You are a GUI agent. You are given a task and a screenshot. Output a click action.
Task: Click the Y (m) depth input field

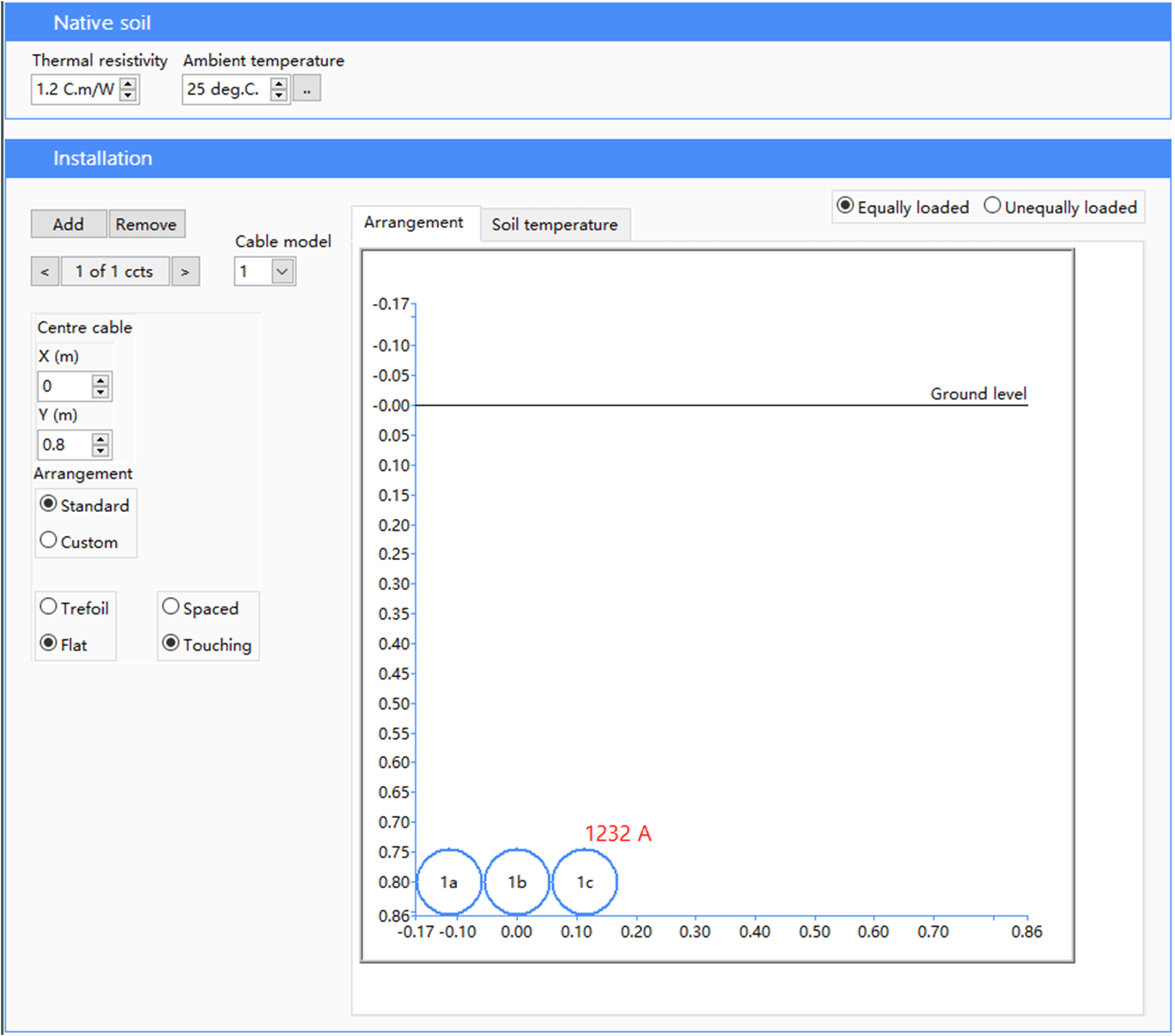(x=64, y=445)
